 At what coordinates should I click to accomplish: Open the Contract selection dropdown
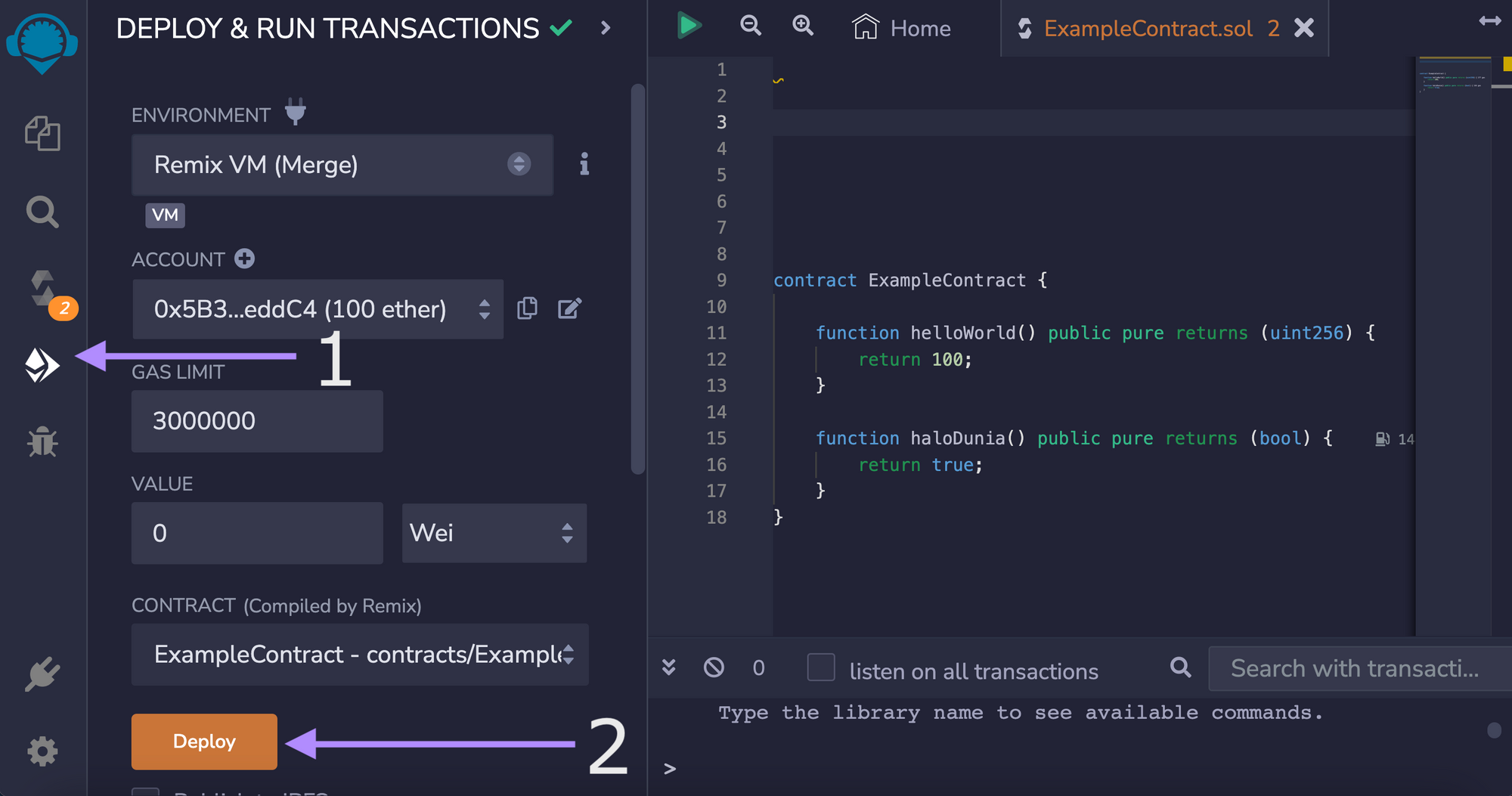(360, 655)
